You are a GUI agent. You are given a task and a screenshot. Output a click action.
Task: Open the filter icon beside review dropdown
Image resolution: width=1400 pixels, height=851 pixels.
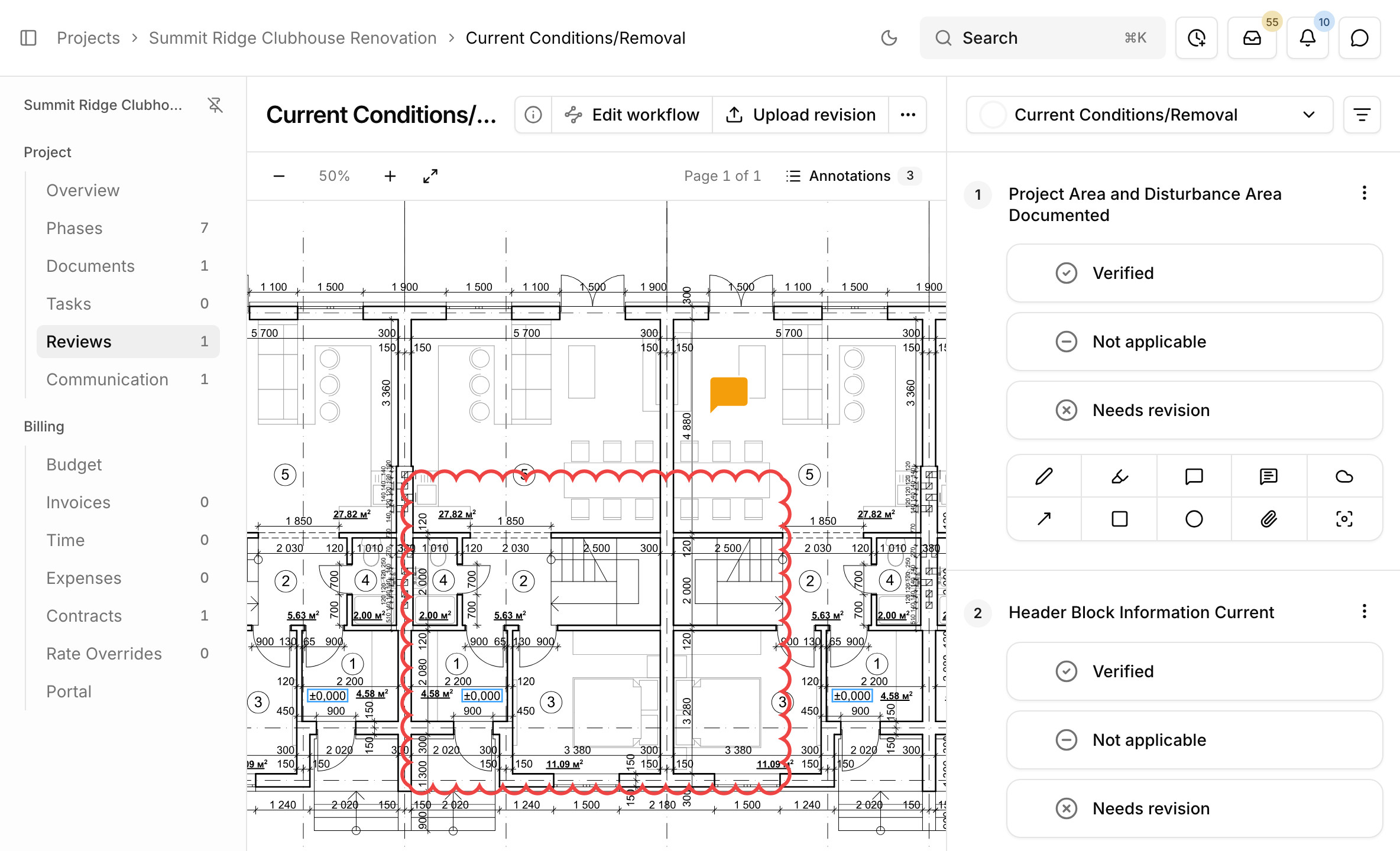tap(1362, 115)
